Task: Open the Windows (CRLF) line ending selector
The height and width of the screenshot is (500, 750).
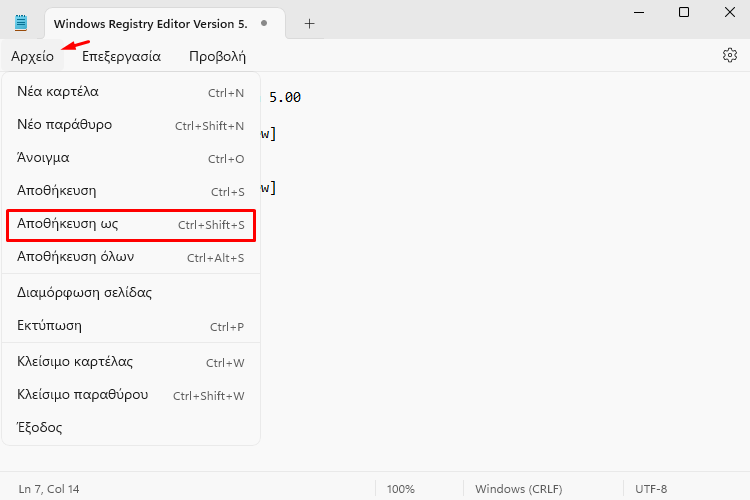Action: point(518,489)
